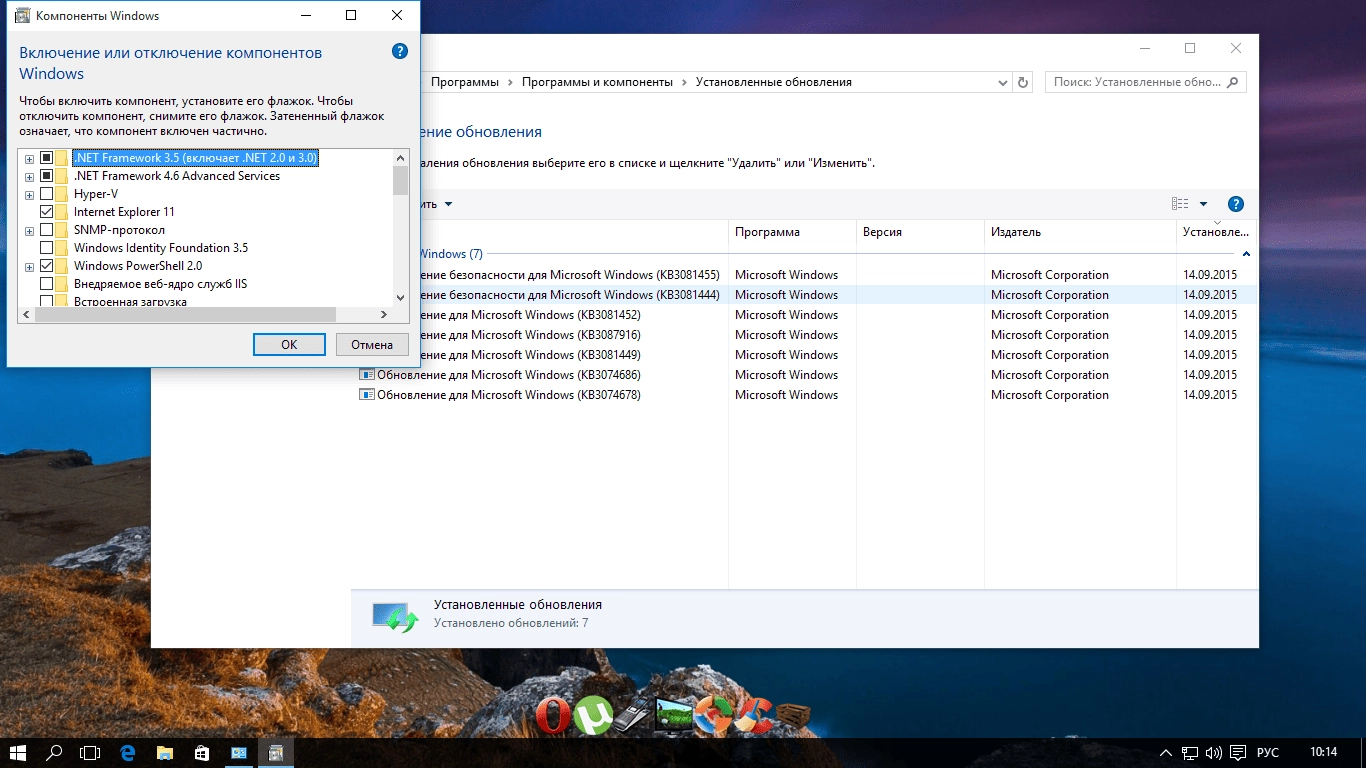1366x768 pixels.
Task: Launch CCleaner from the dock
Action: click(752, 715)
